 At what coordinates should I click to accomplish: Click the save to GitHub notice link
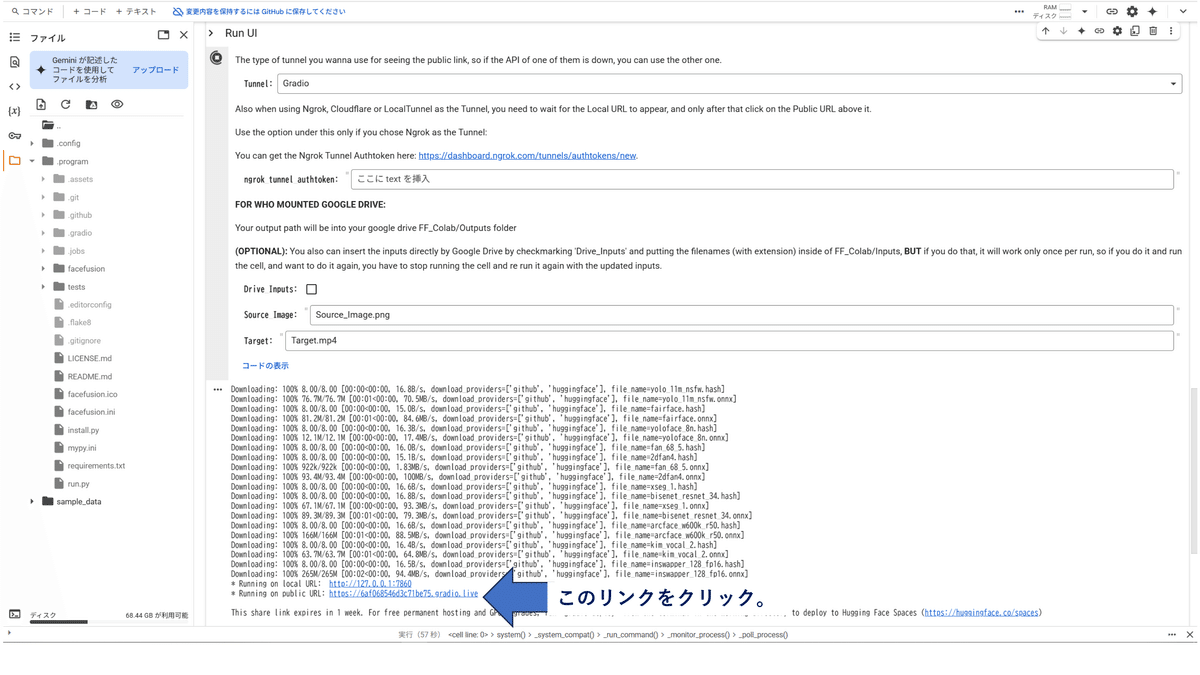(259, 12)
